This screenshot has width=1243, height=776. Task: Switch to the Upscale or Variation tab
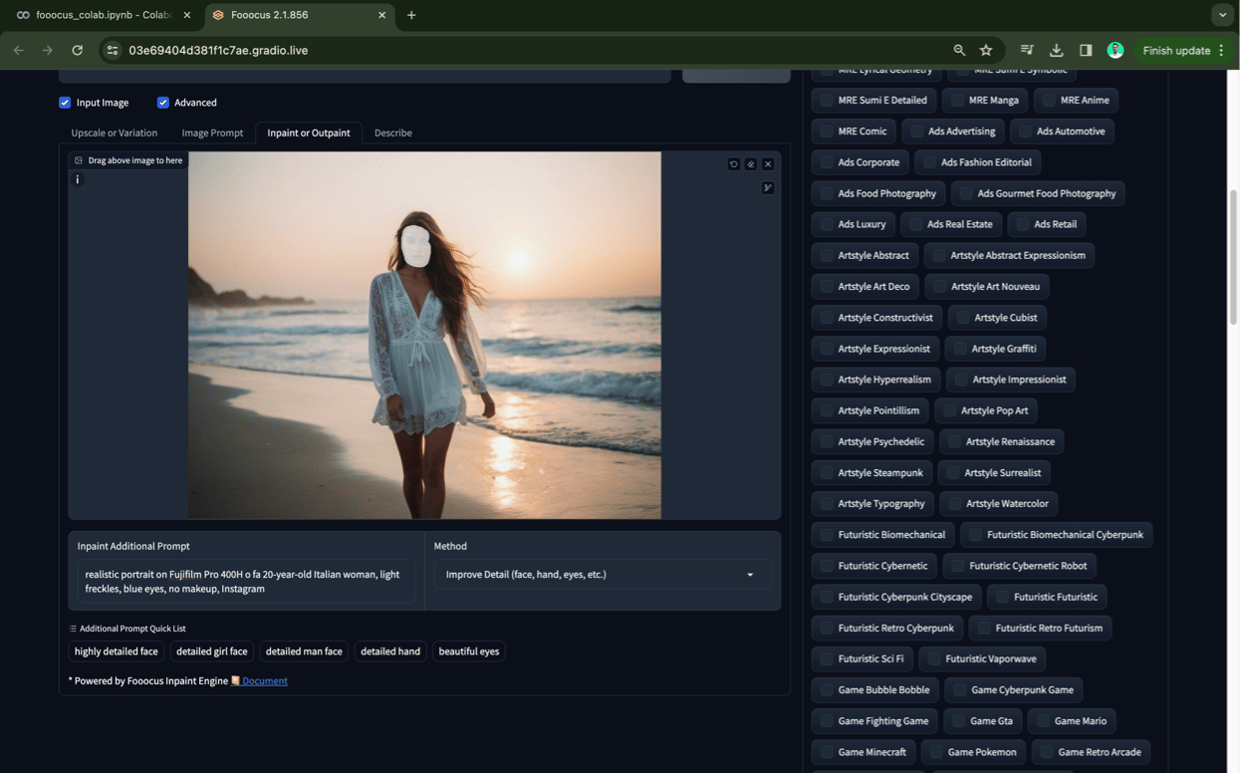pos(114,133)
